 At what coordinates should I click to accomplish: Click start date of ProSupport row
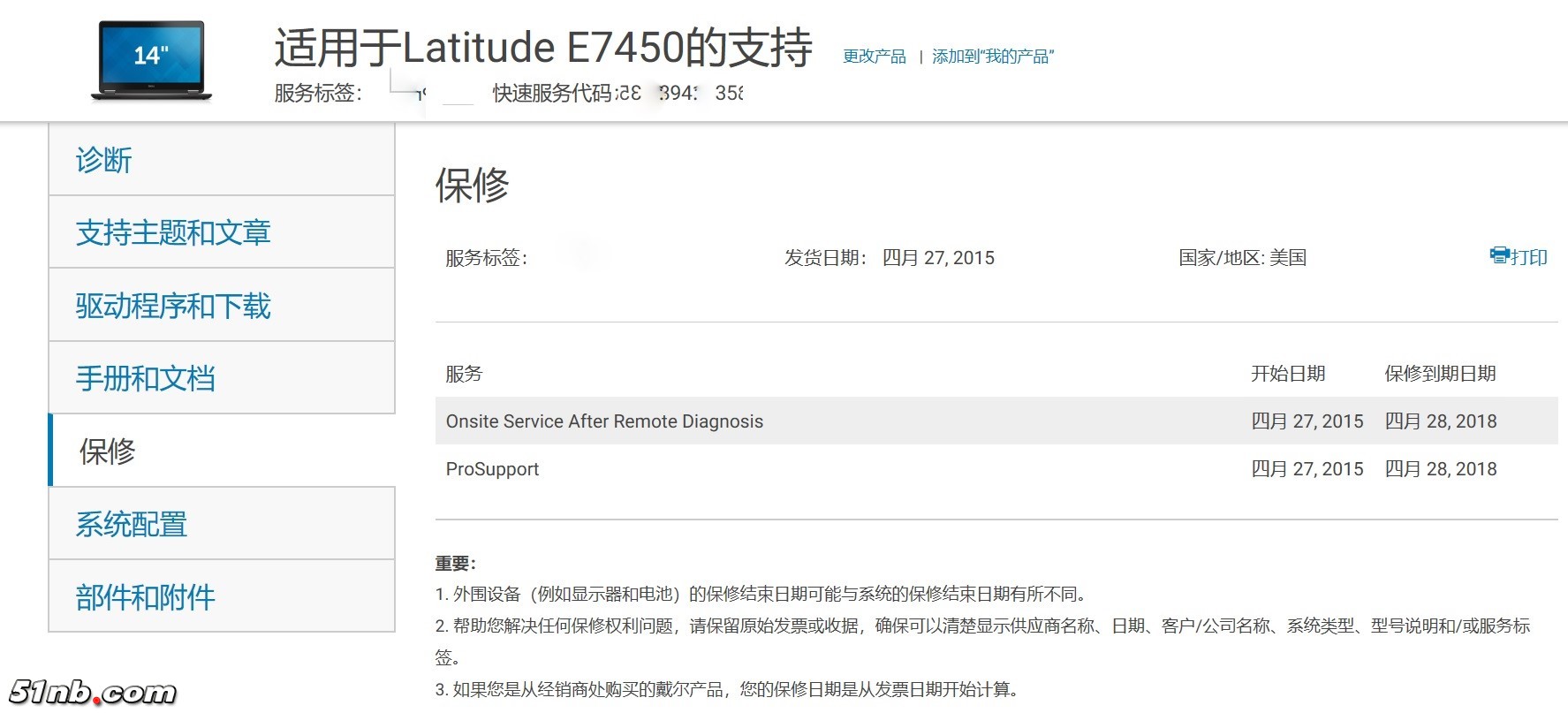(1307, 469)
